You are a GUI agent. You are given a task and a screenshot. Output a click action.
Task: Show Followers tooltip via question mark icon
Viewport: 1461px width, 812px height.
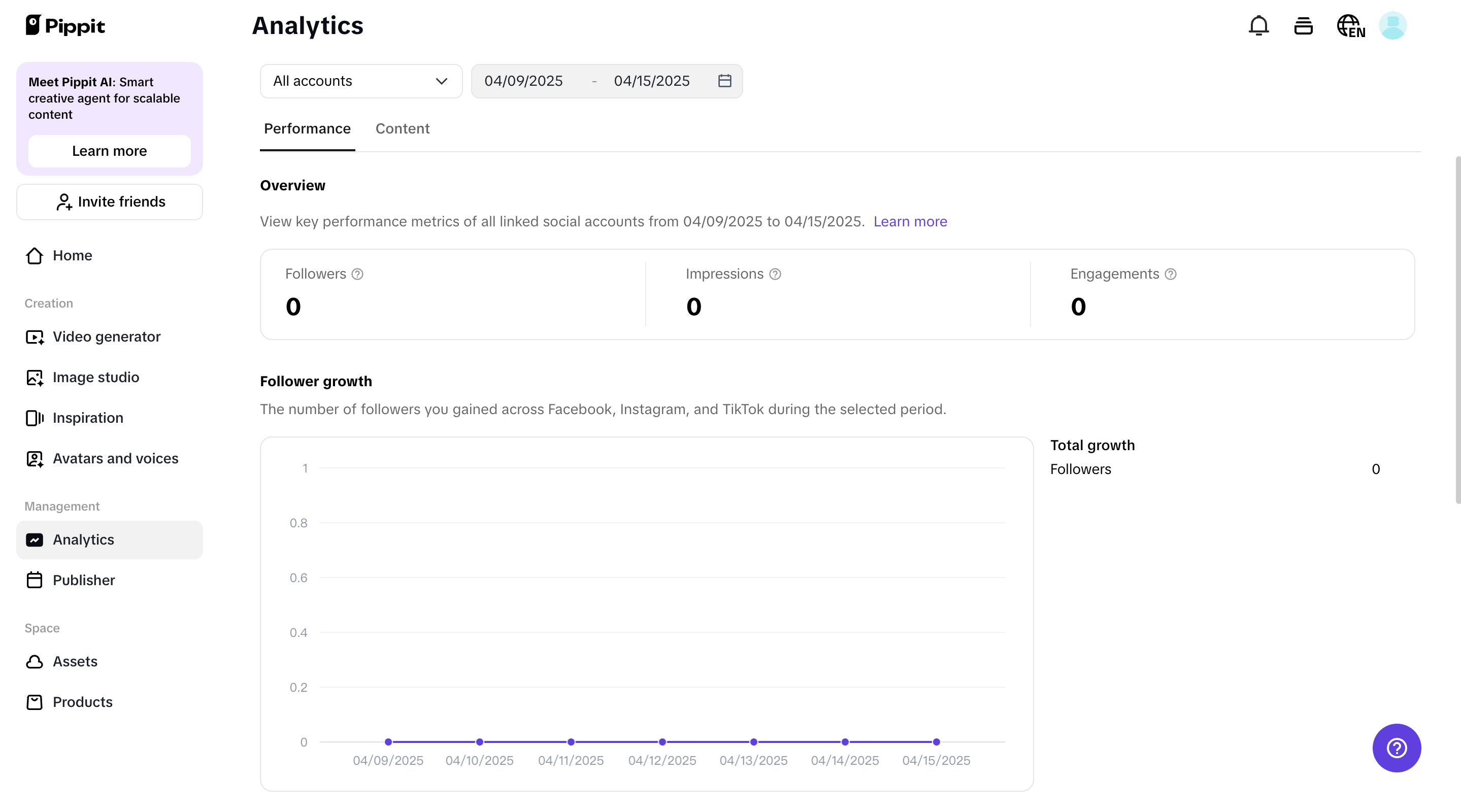pos(357,274)
